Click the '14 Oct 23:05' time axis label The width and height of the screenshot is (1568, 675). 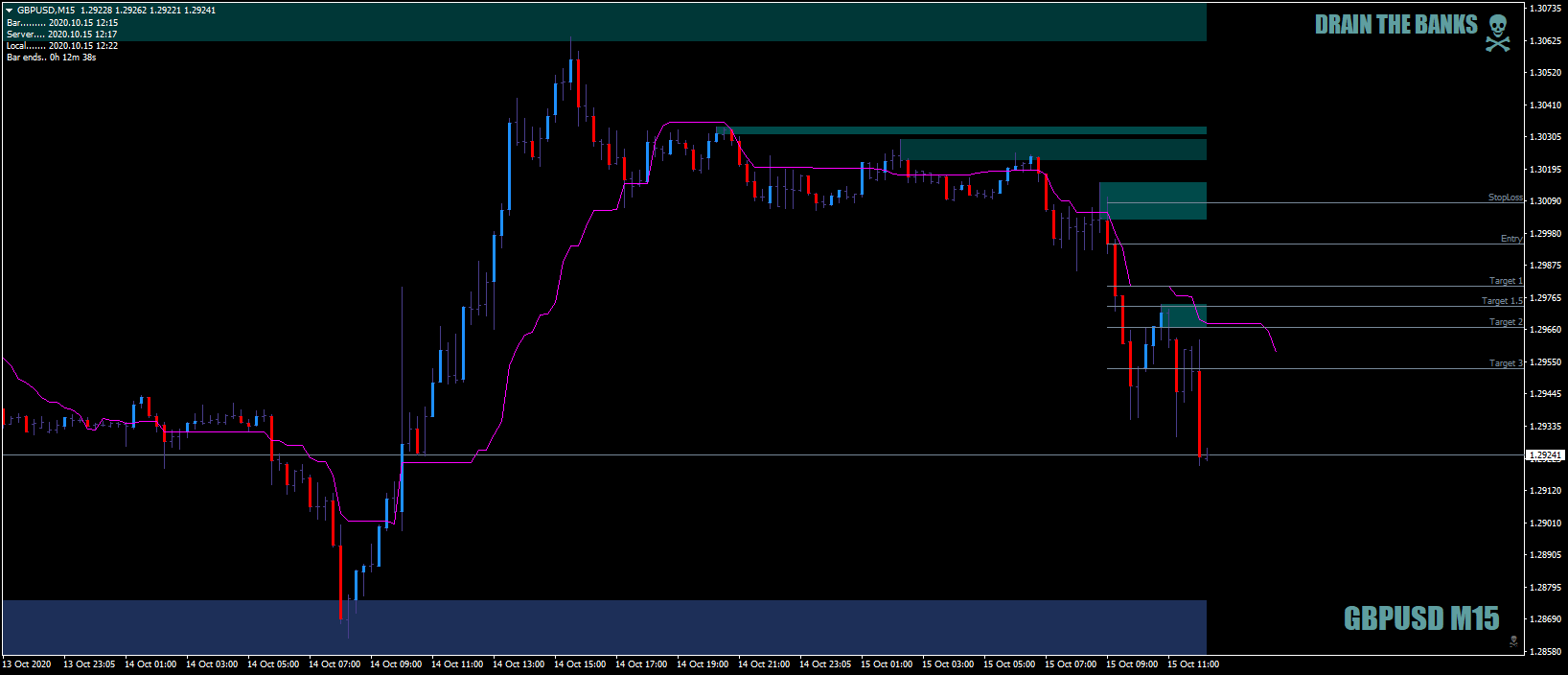pos(825,663)
